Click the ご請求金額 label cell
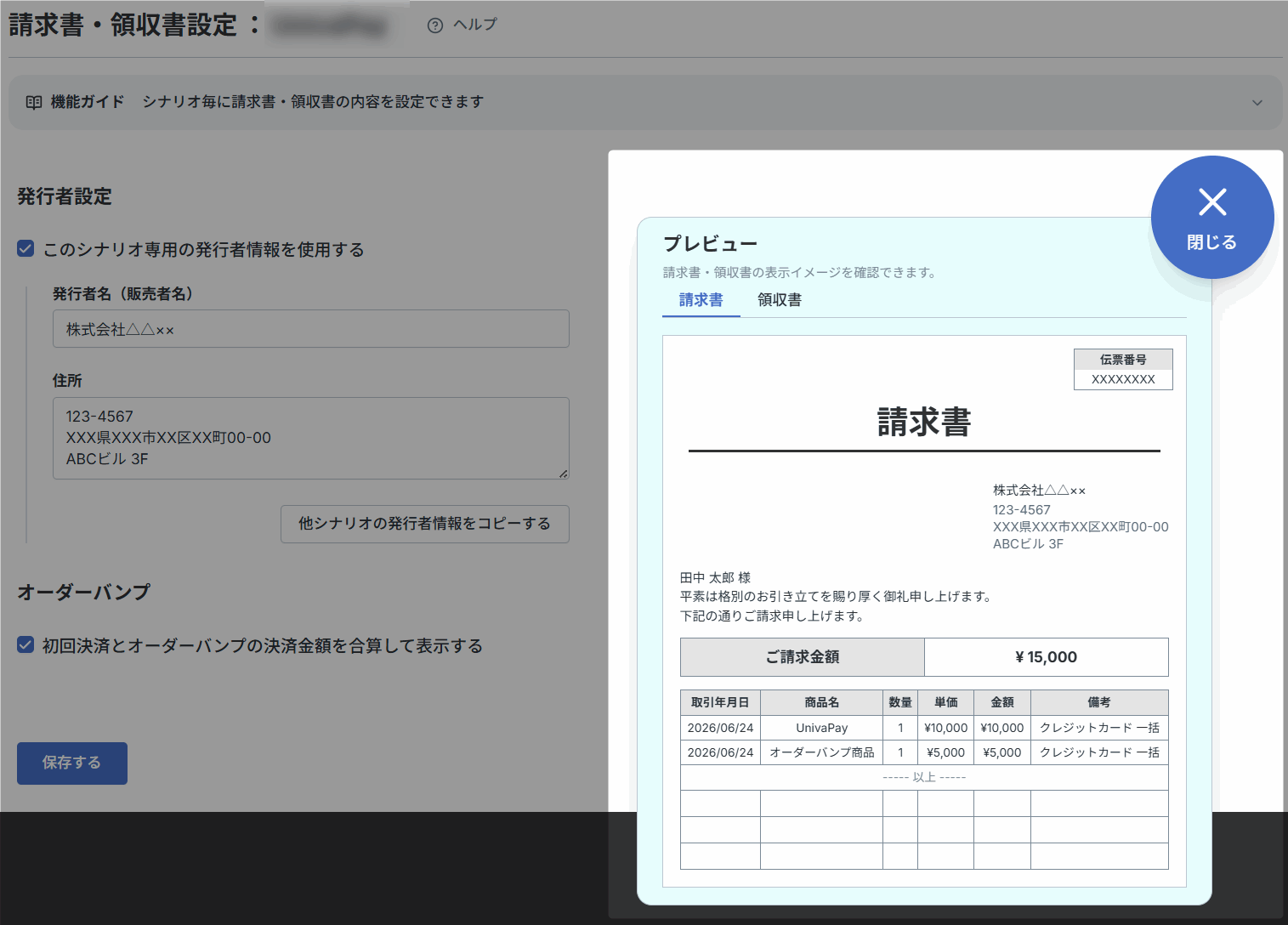Screen dimensions: 1288x925 [x=803, y=657]
